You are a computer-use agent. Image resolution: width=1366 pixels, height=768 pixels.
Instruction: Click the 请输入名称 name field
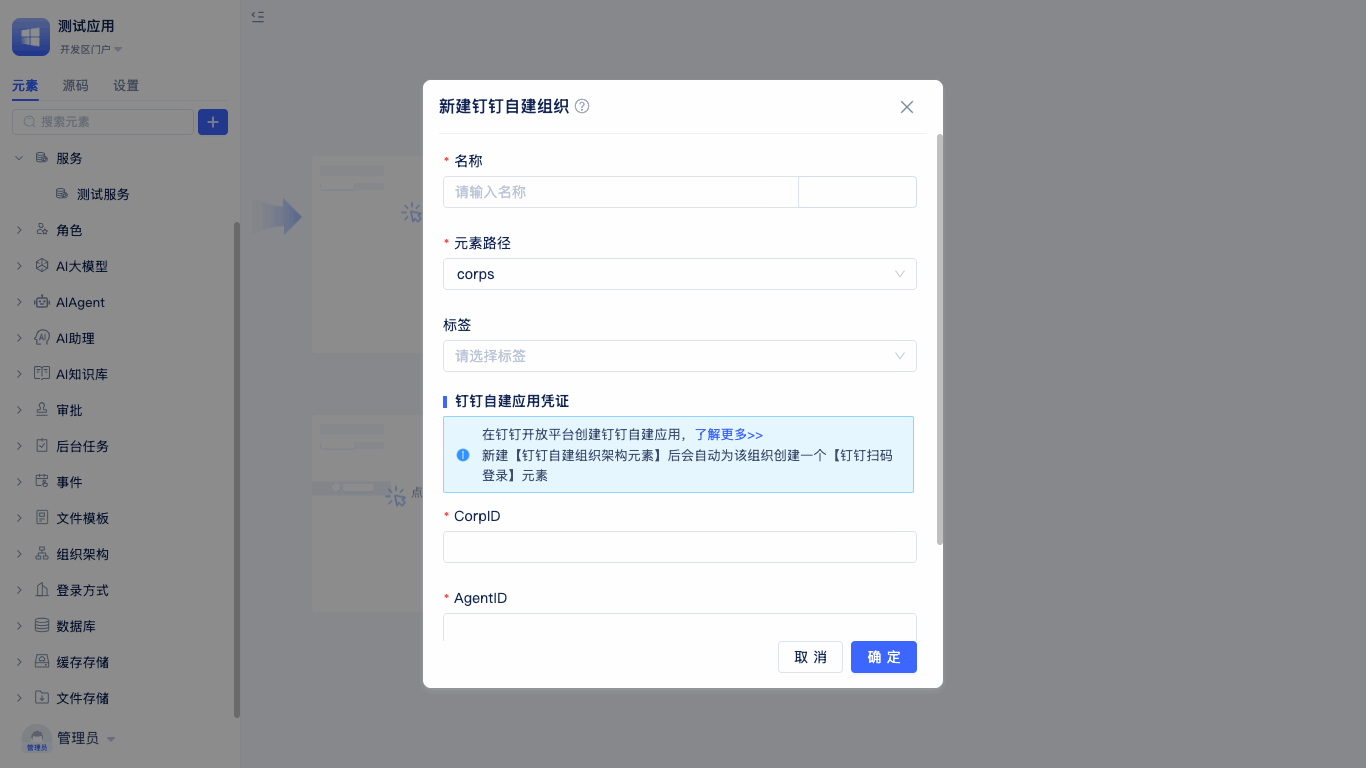click(x=621, y=192)
